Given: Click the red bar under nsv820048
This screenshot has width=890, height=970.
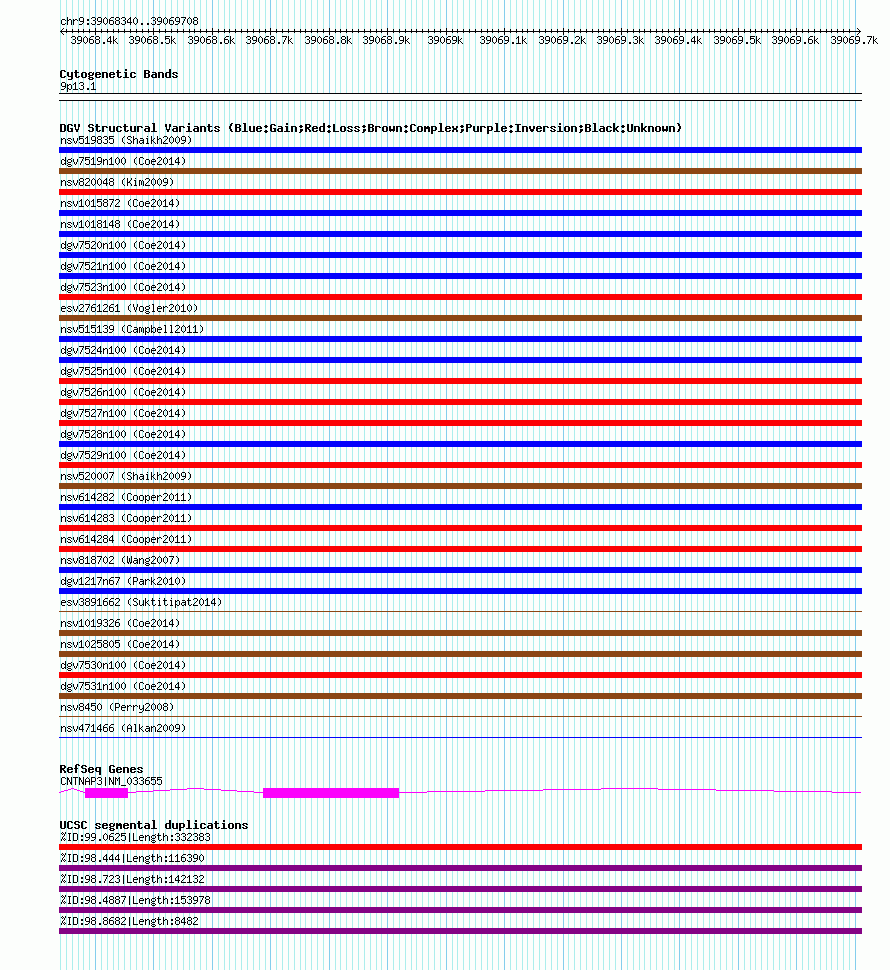Looking at the screenshot, I should [x=460, y=192].
